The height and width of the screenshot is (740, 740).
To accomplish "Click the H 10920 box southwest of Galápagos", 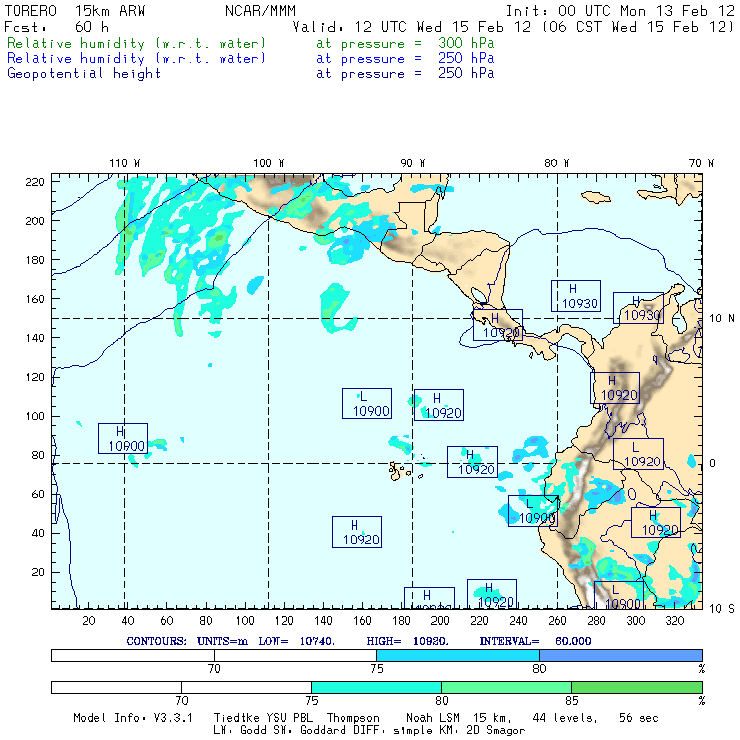I will click(x=356, y=531).
